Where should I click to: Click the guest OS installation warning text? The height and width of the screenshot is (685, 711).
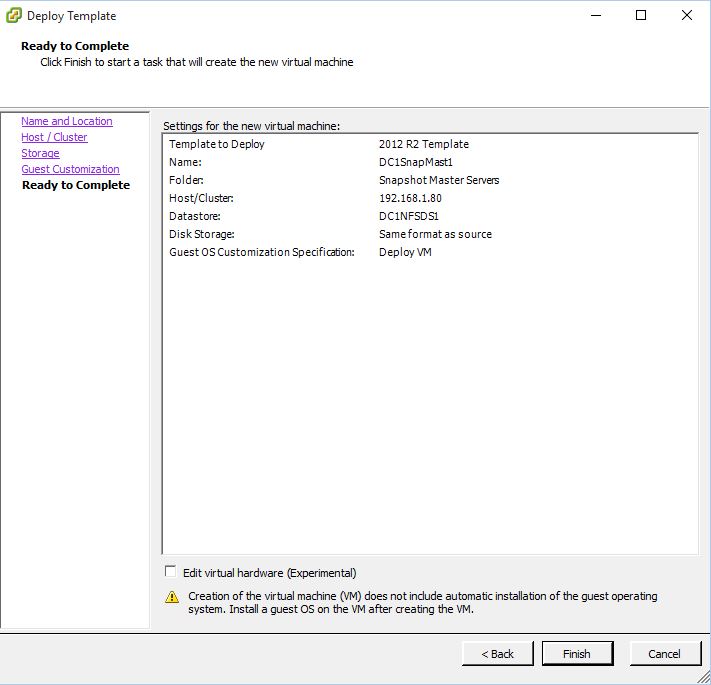click(422, 602)
